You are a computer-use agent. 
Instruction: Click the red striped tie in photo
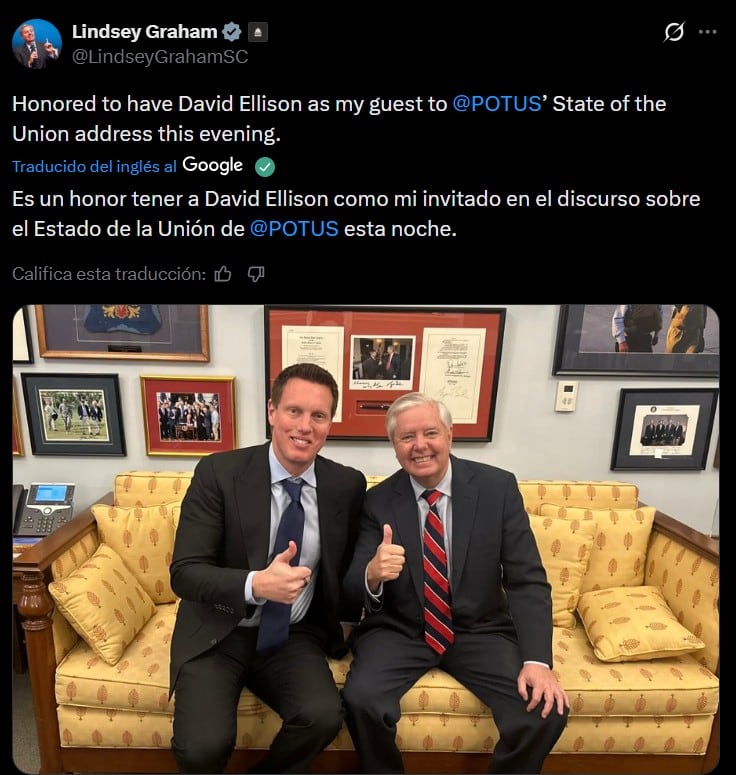(x=436, y=571)
